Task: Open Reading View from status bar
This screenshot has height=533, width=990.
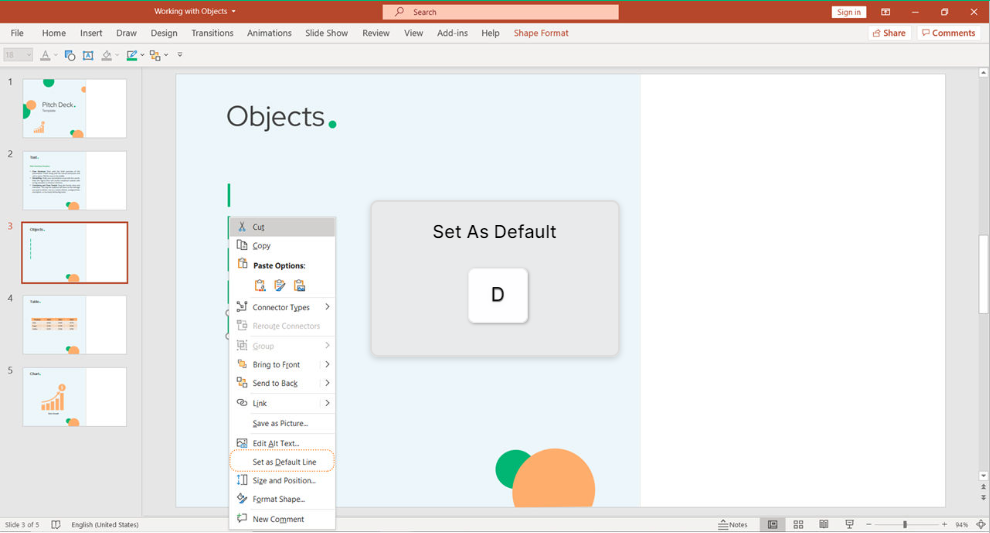Action: [x=823, y=525]
